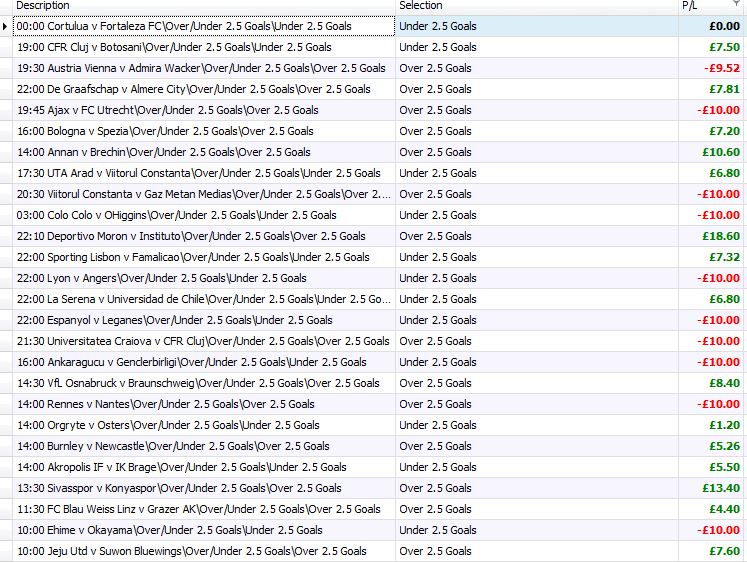Select FC Blau Weiss Linz v Grazer AK description
Image resolution: width=747 pixels, height=562 pixels.
204,509
